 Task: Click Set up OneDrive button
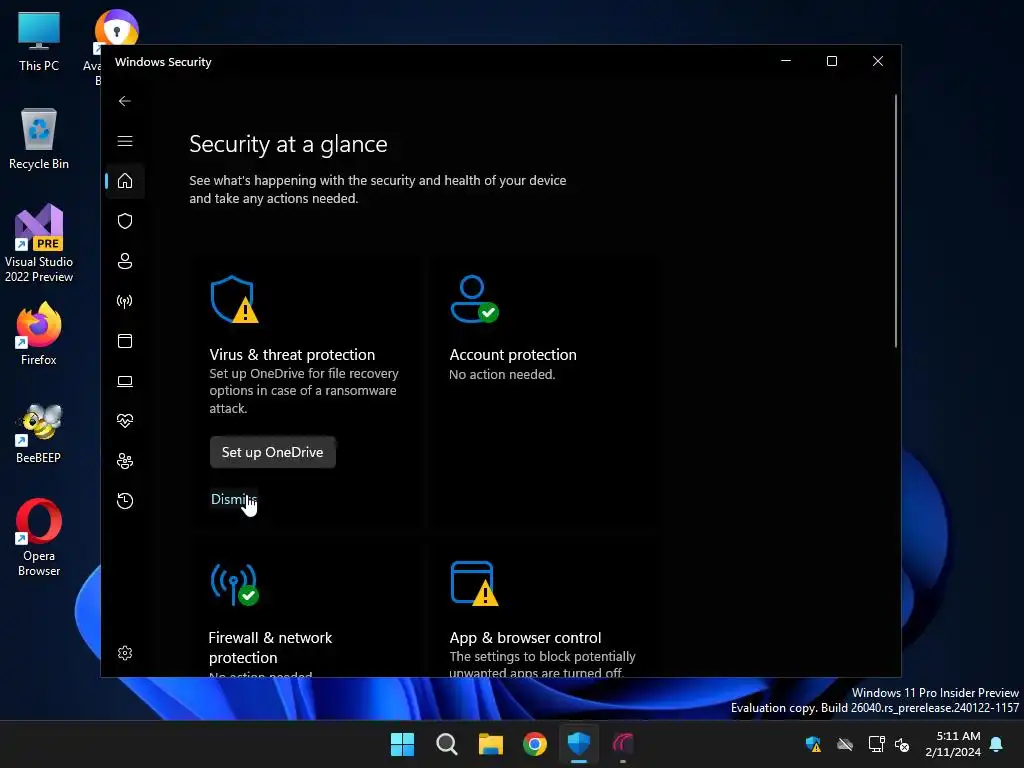(272, 452)
